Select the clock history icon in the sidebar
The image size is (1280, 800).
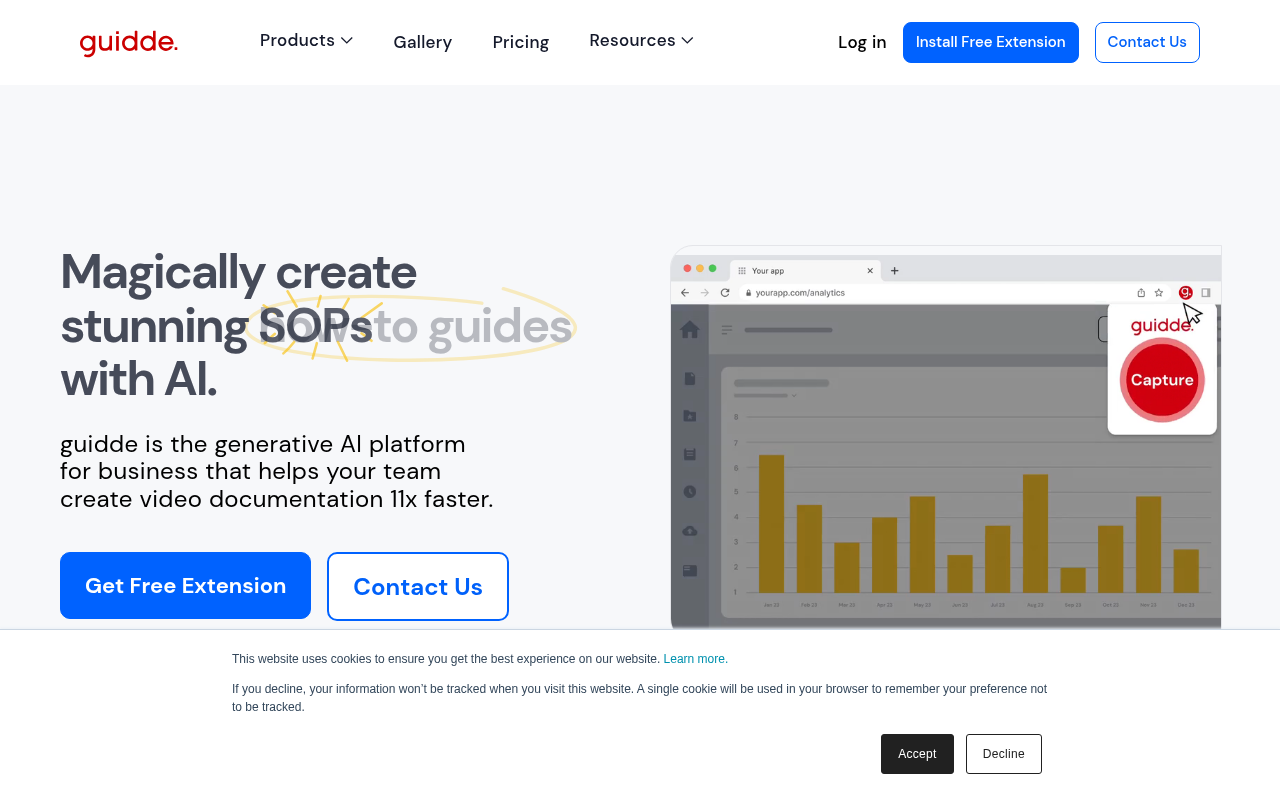tap(688, 491)
